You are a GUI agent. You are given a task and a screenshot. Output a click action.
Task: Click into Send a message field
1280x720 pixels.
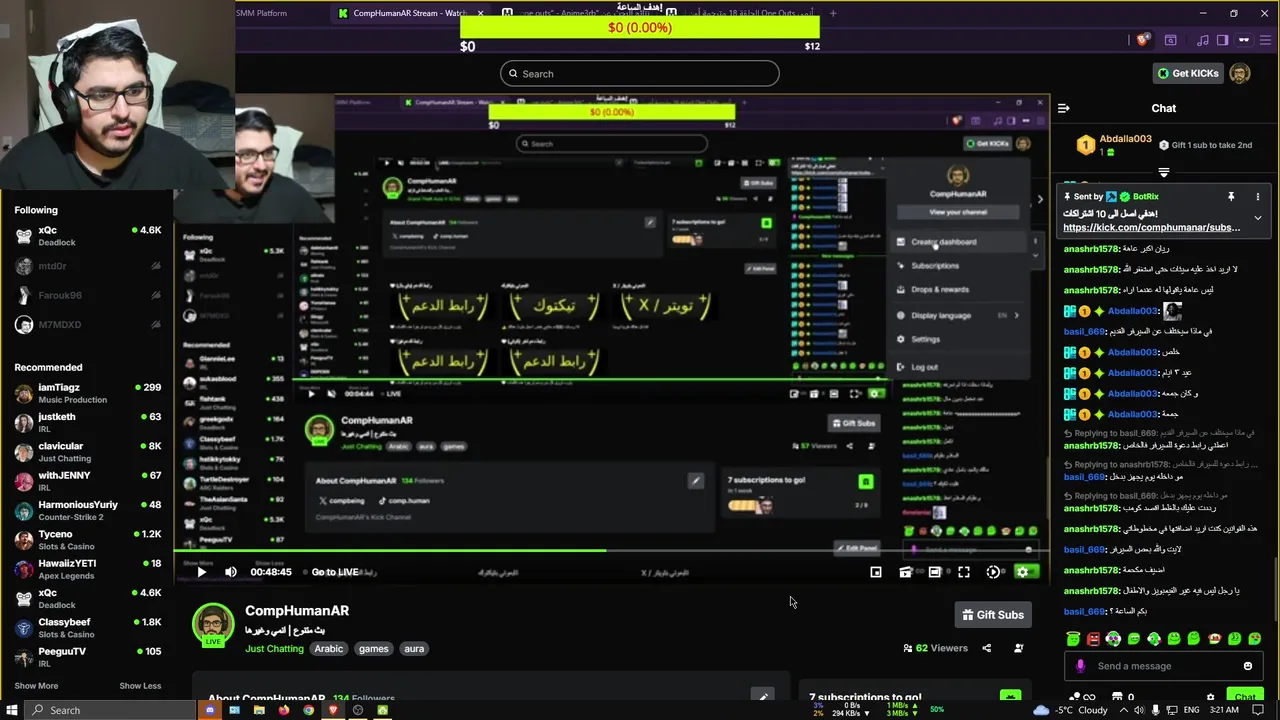(x=1165, y=666)
